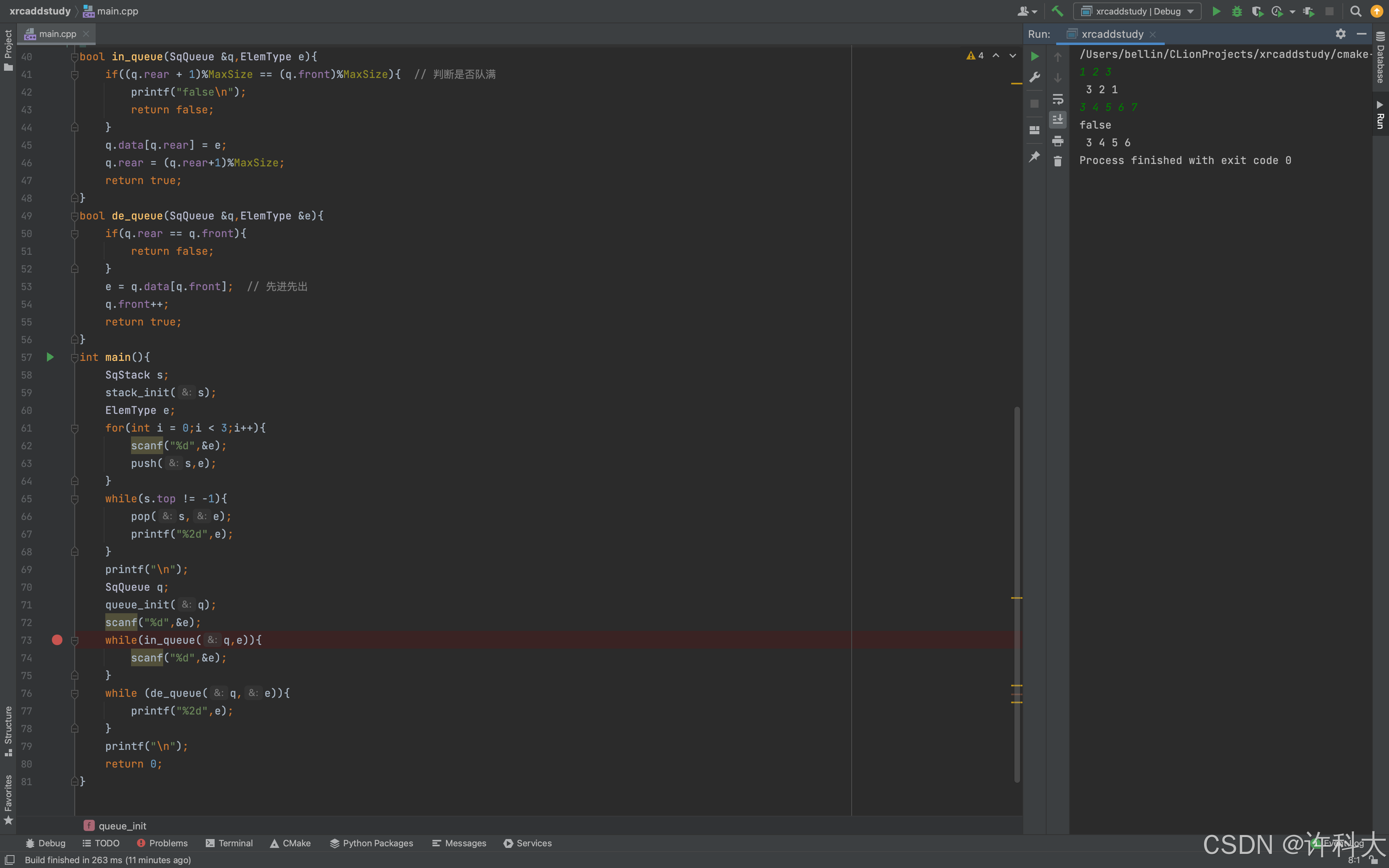The height and width of the screenshot is (868, 1389).
Task: Click the Rerun icon in the Run panel
Action: click(x=1035, y=56)
